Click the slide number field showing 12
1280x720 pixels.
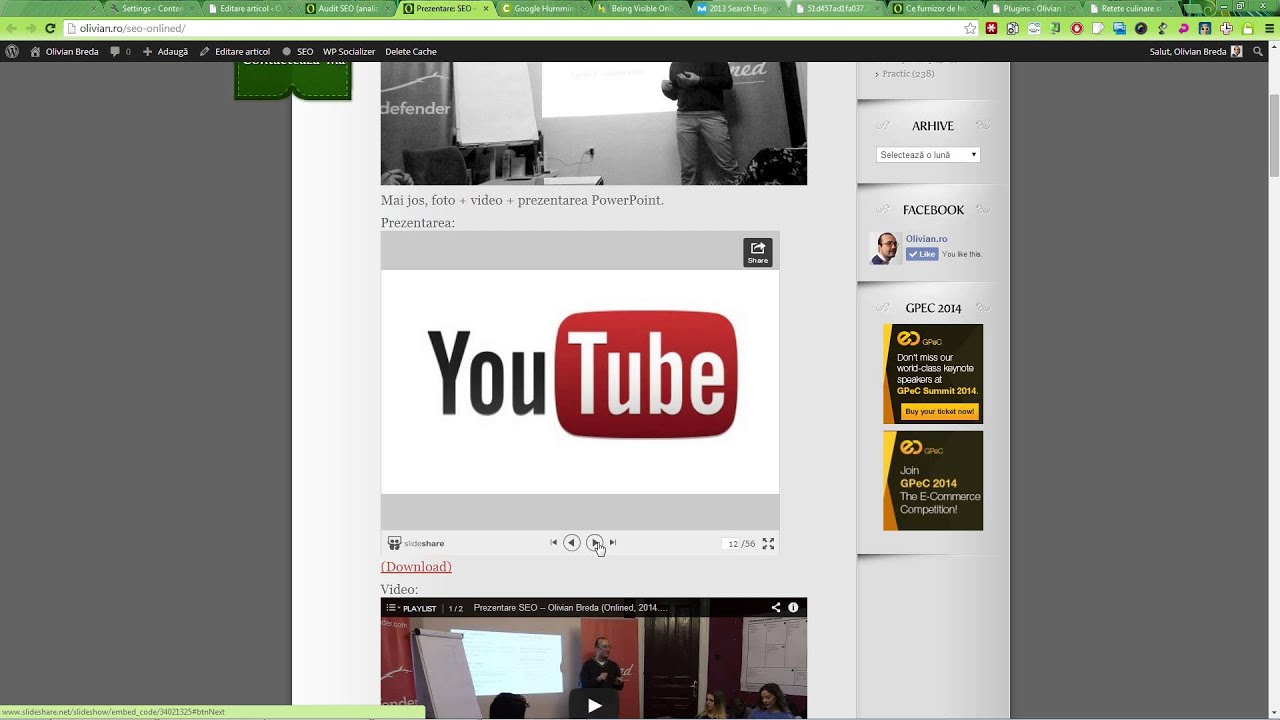[x=732, y=544]
